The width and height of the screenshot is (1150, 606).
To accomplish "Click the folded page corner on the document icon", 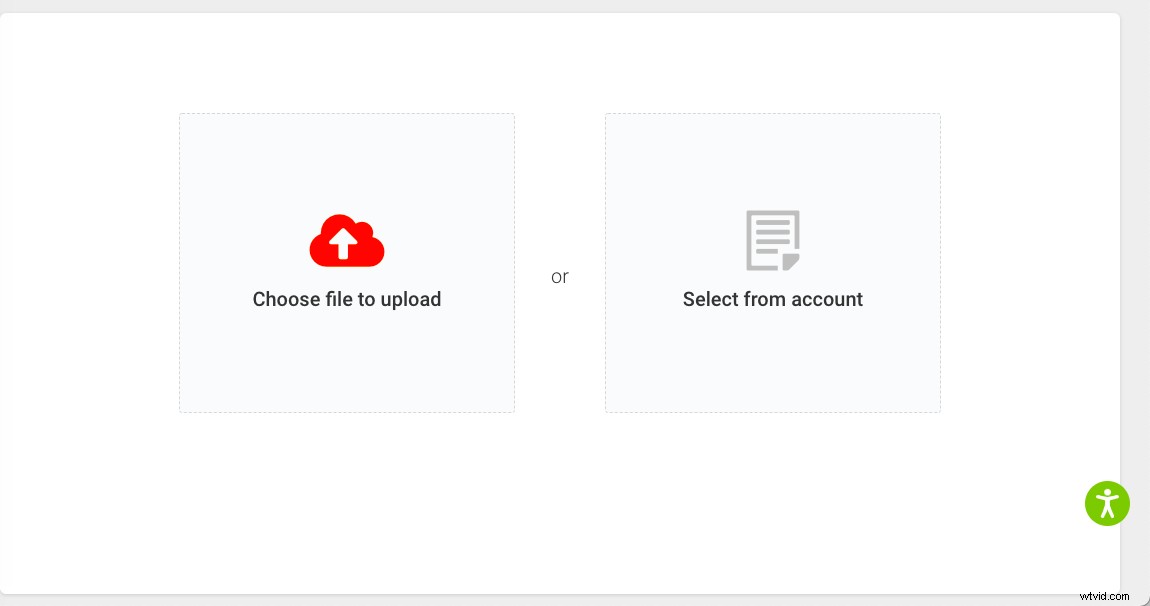I will tap(790, 262).
